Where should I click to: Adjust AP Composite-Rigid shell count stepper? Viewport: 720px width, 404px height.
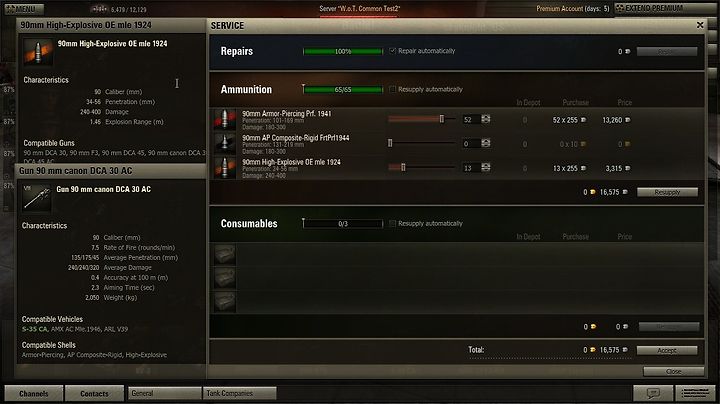485,144
